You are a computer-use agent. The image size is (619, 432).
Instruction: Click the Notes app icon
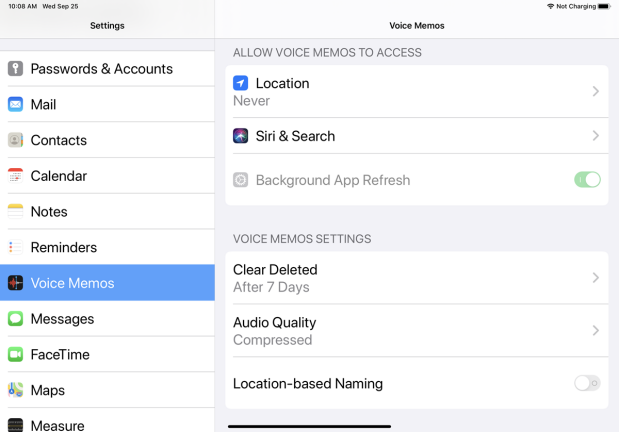coord(15,211)
